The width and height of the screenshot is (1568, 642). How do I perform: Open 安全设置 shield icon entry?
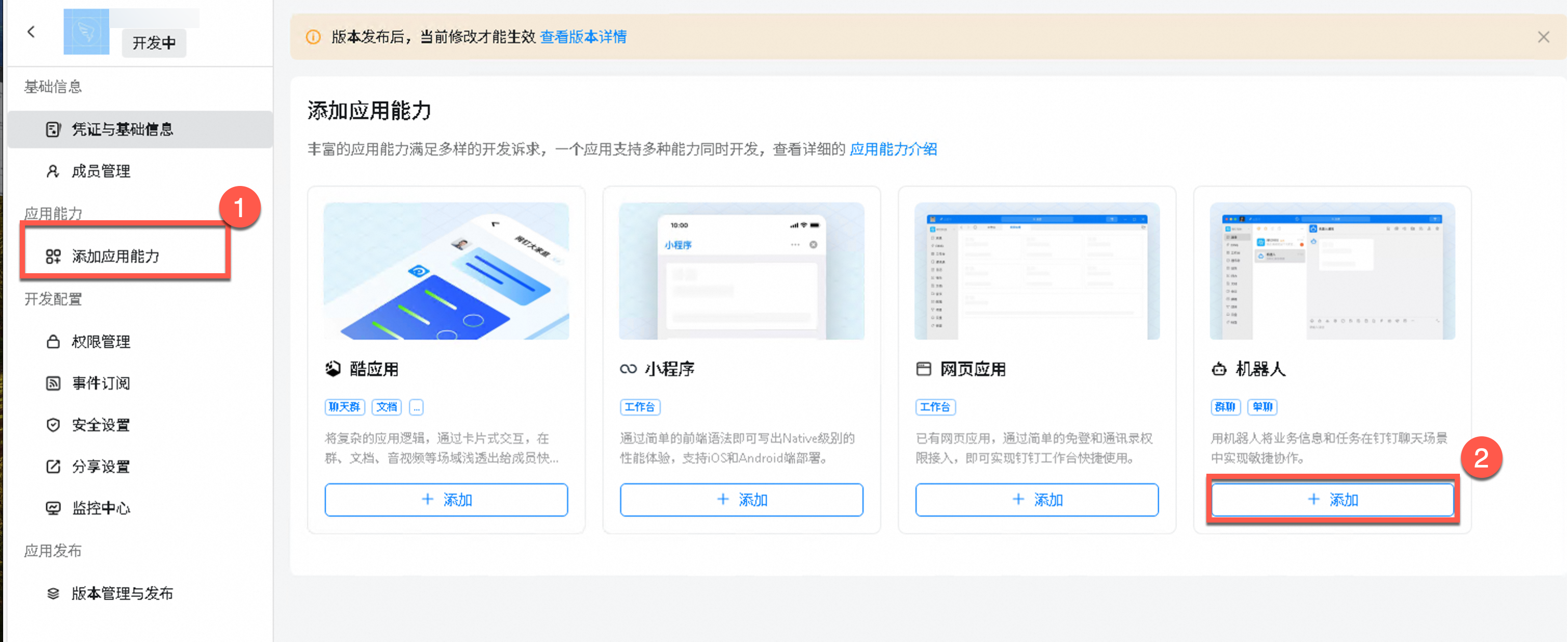pos(100,425)
